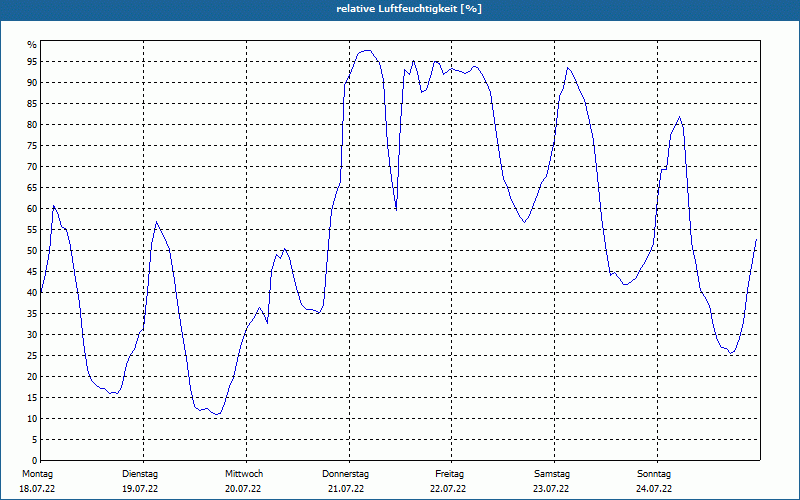Viewport: 800px width, 500px height.
Task: Select the 19.07.22 date label
Action: tap(140, 489)
